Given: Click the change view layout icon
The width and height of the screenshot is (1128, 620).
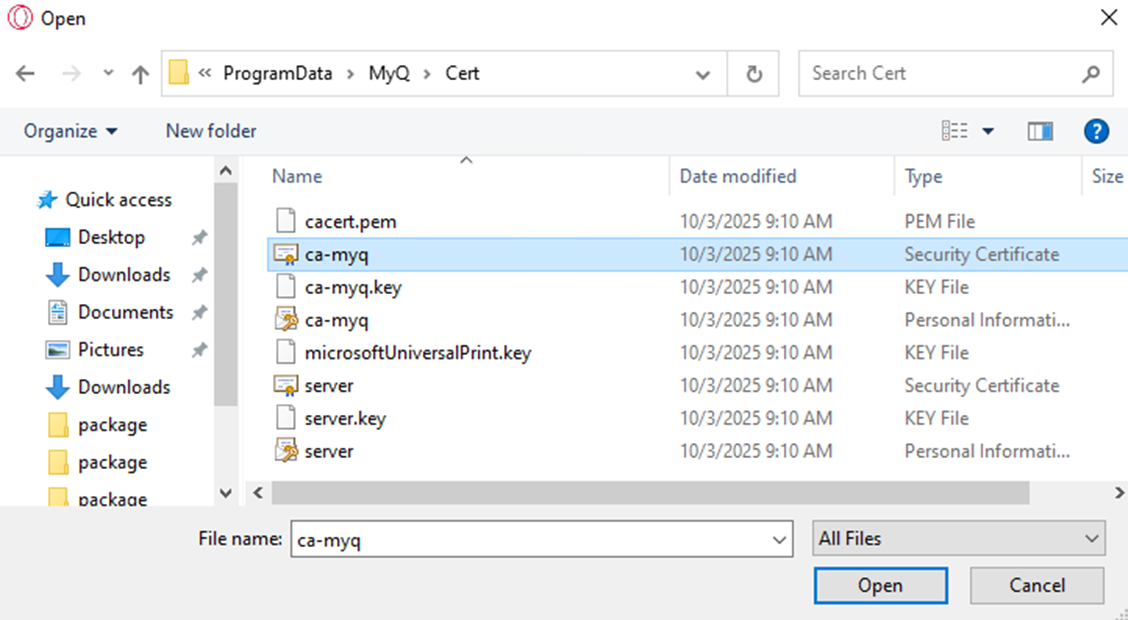Looking at the screenshot, I should [x=954, y=131].
